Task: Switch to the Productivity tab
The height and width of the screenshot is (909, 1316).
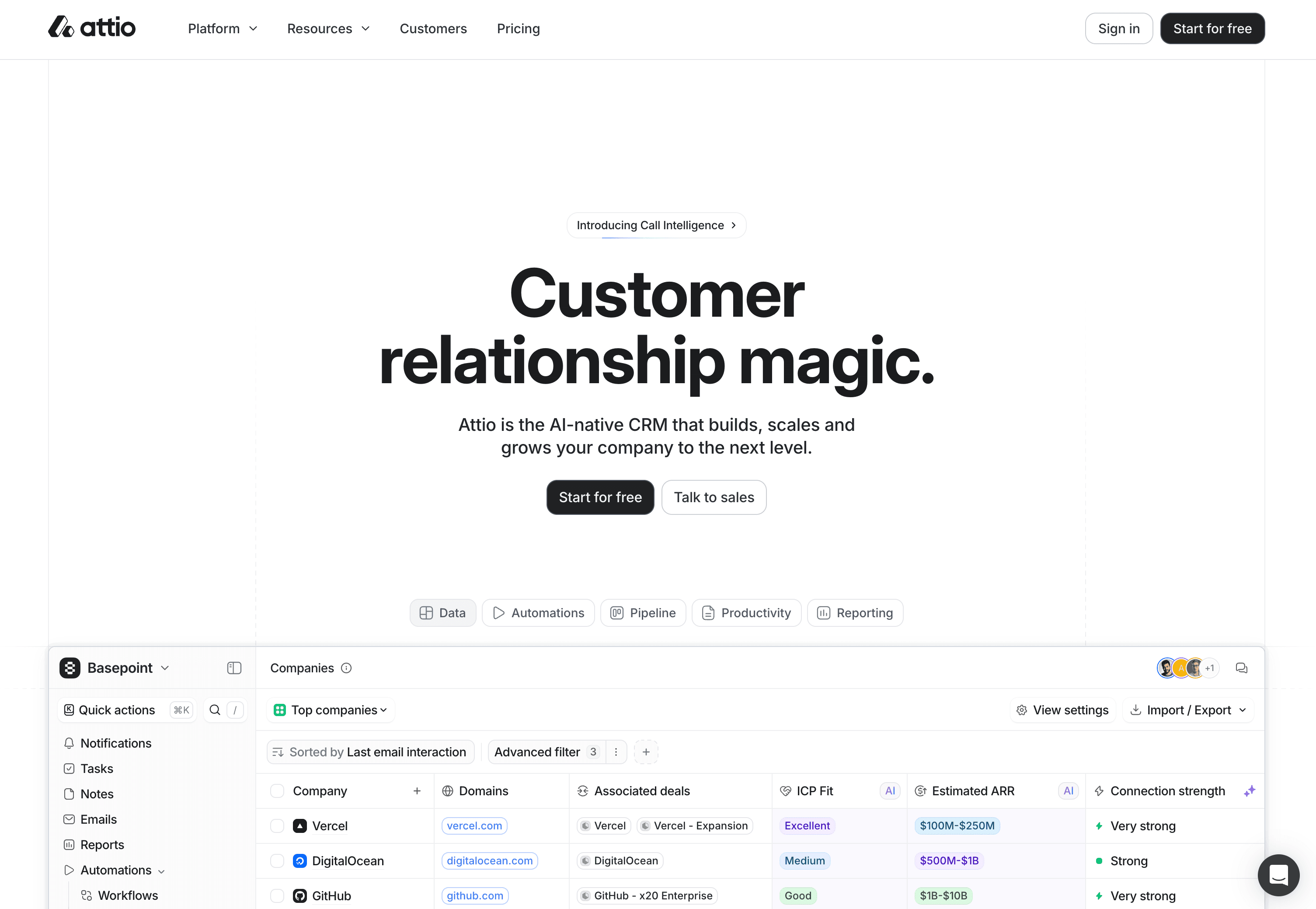Action: [x=747, y=613]
